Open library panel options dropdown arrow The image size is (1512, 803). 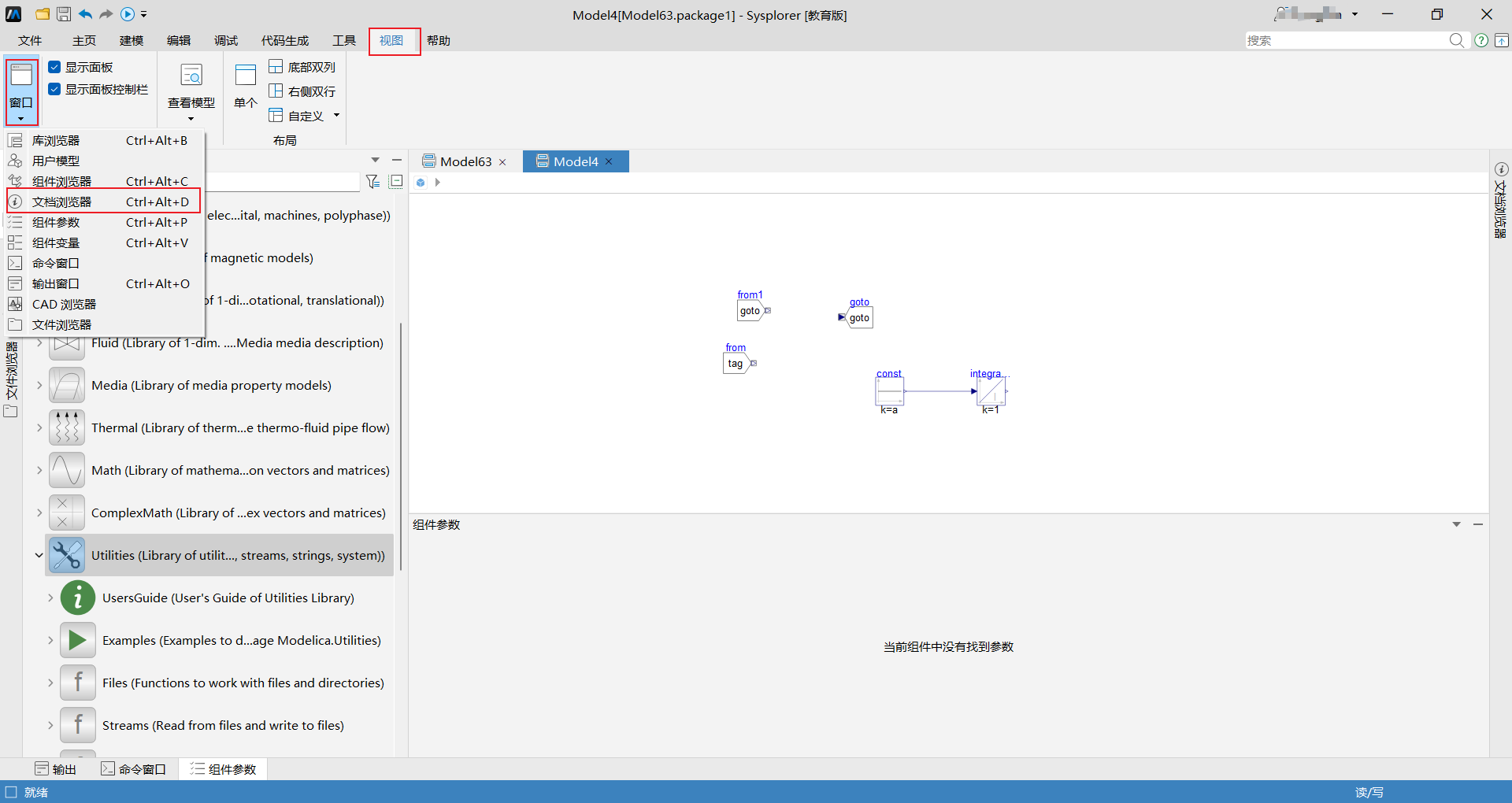click(376, 160)
